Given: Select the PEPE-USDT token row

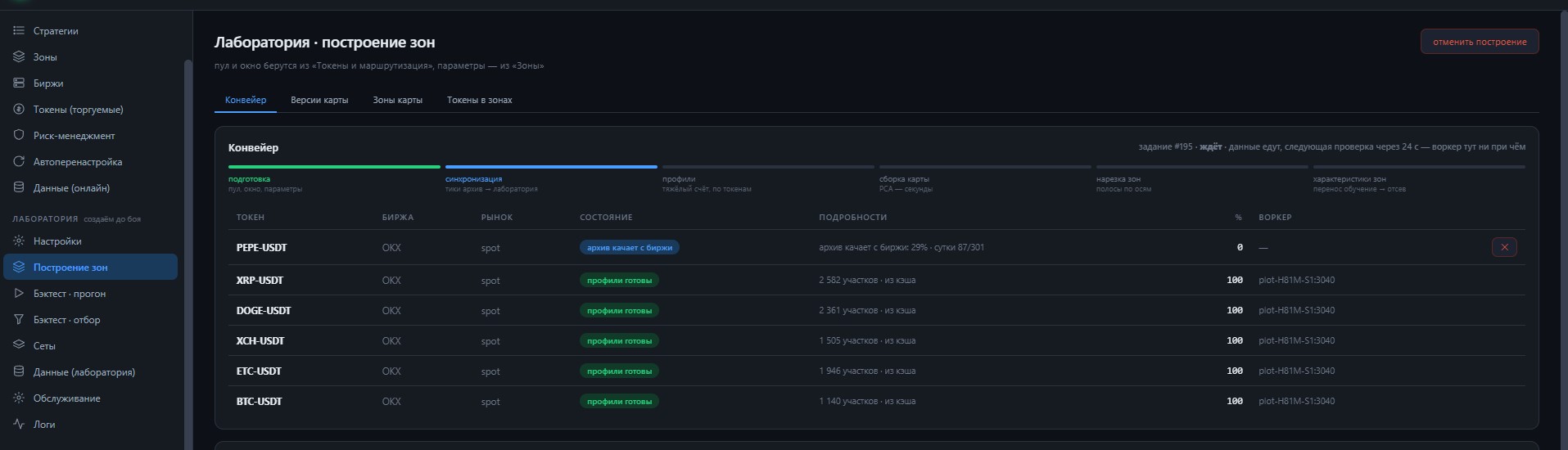Looking at the screenshot, I should coord(876,247).
